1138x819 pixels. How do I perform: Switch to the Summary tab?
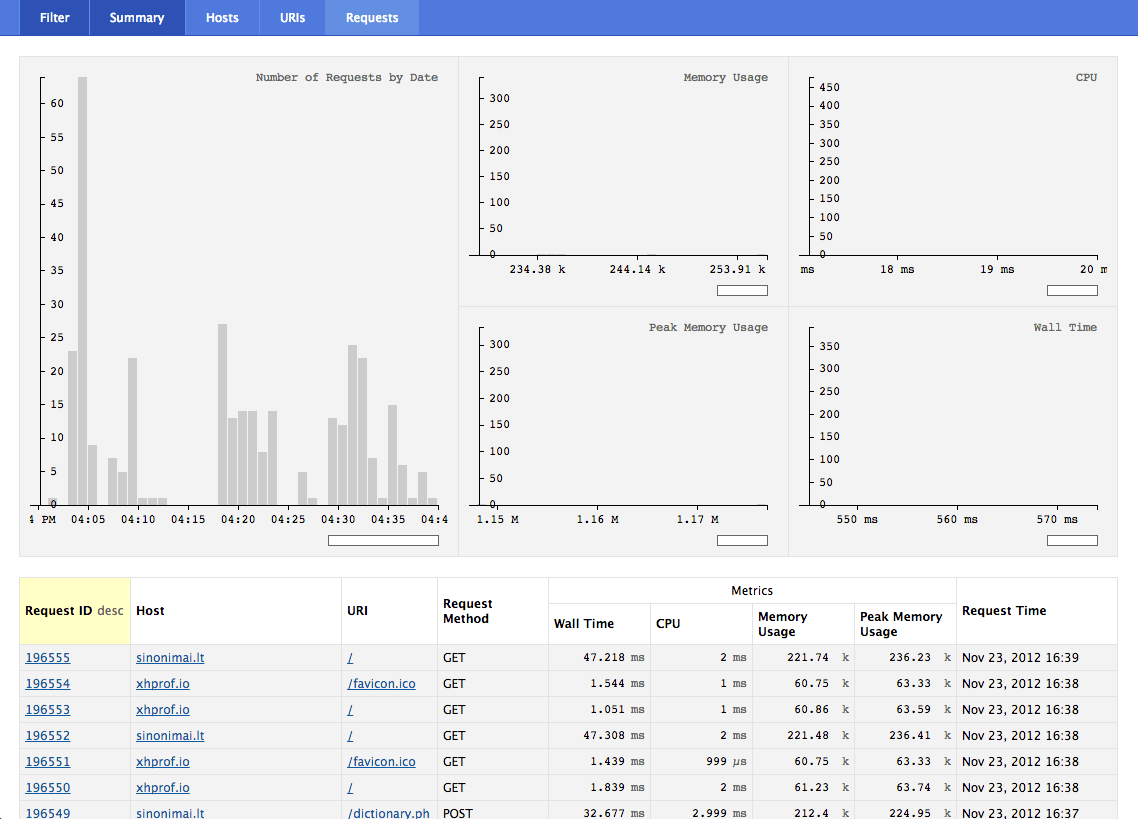pyautogui.click(x=136, y=17)
